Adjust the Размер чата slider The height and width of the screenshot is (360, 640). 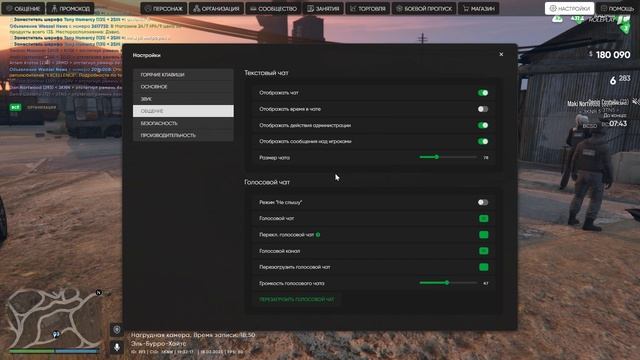[448, 157]
